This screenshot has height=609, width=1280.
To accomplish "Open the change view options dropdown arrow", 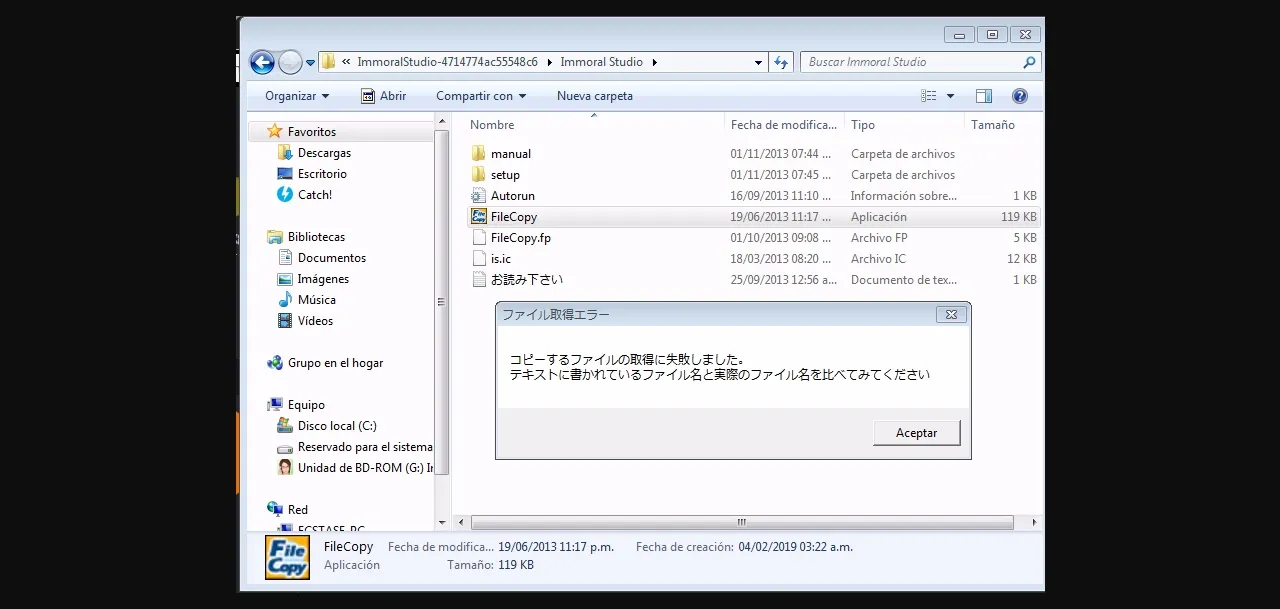I will click(950, 96).
